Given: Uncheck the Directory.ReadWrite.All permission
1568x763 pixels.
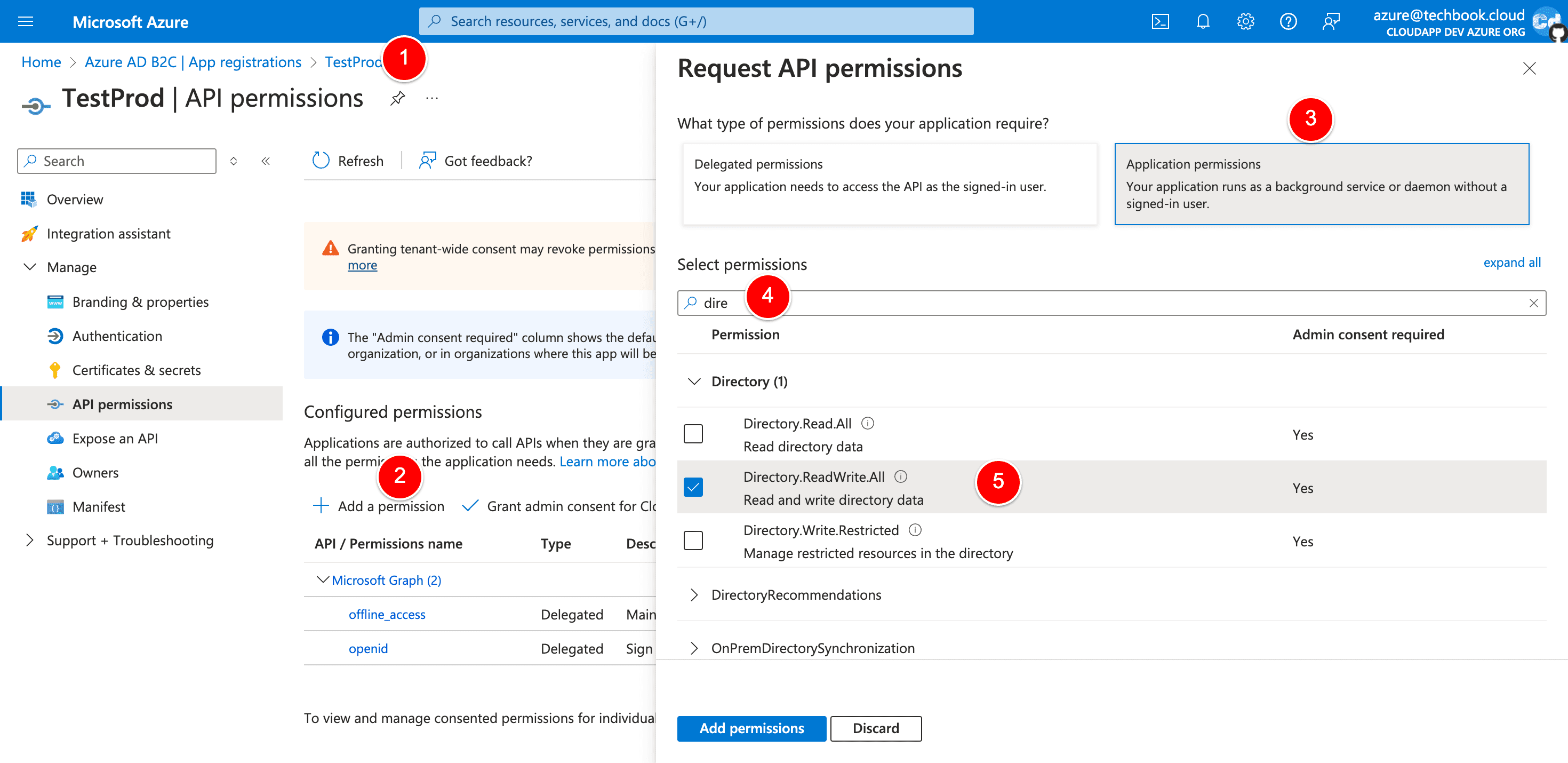Looking at the screenshot, I should pos(693,487).
